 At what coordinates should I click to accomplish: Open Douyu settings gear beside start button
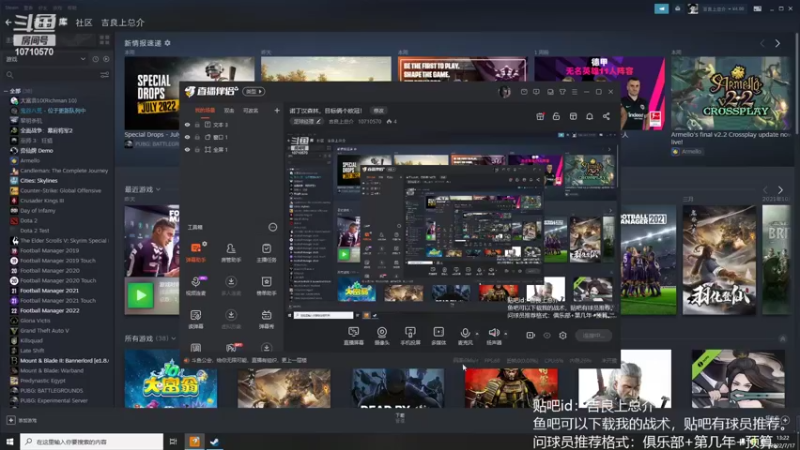(x=563, y=336)
